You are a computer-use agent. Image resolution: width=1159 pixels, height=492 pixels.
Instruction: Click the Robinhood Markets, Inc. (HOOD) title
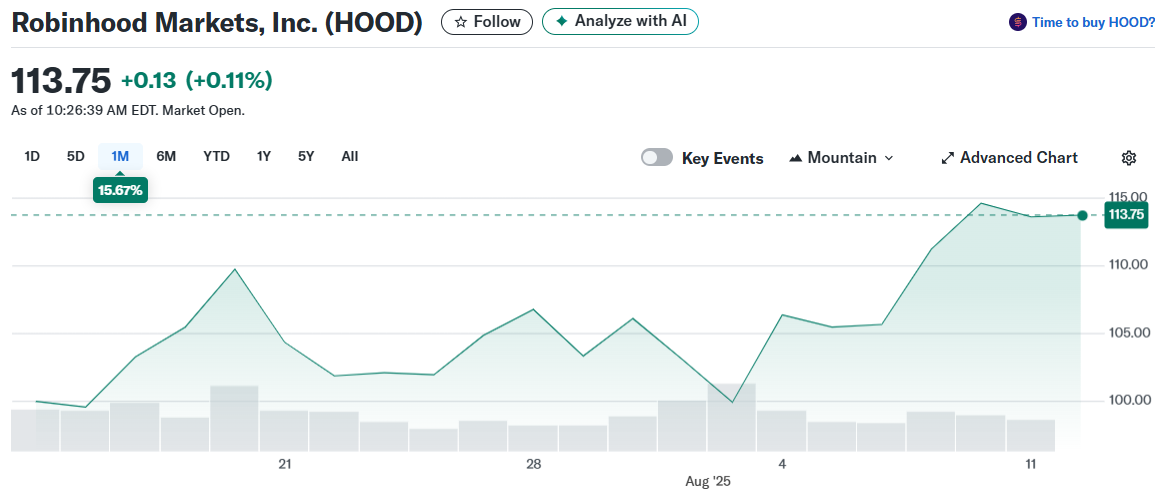pos(217,23)
